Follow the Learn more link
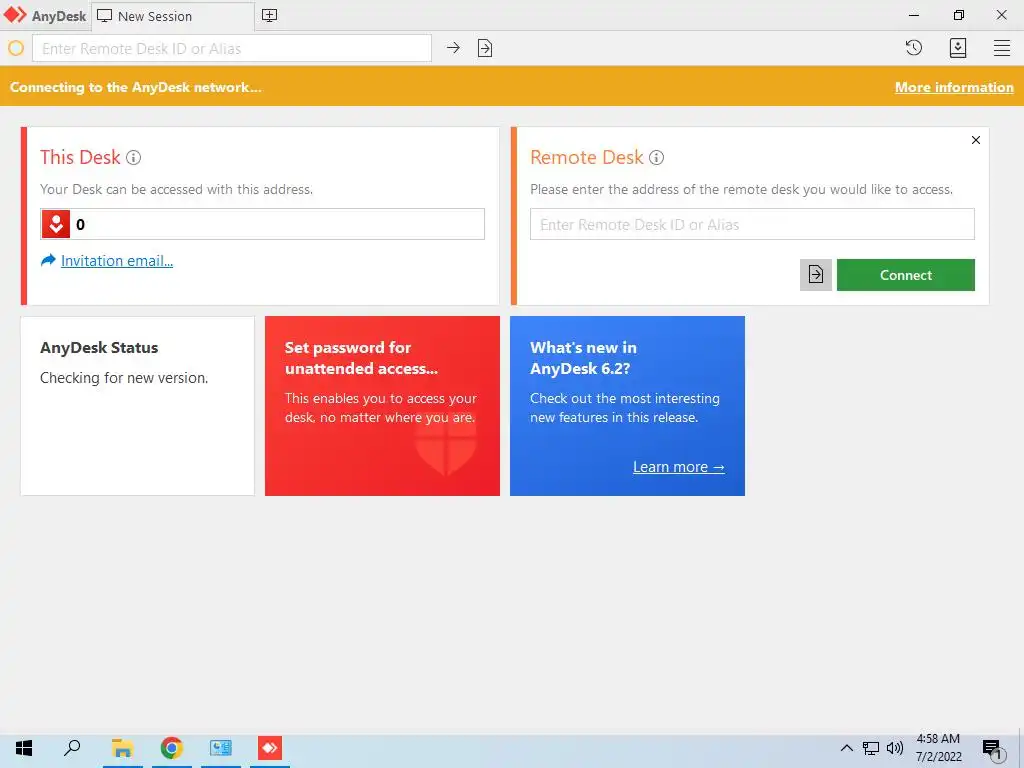The width and height of the screenshot is (1024, 768). click(679, 467)
